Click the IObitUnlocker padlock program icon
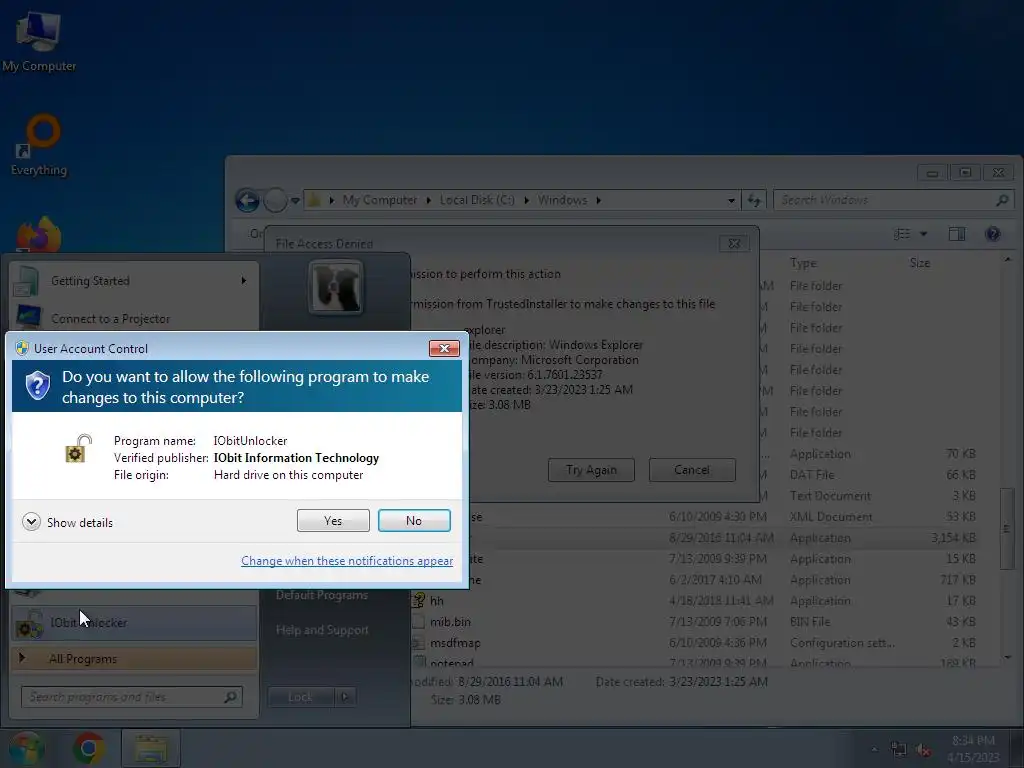 [78, 449]
